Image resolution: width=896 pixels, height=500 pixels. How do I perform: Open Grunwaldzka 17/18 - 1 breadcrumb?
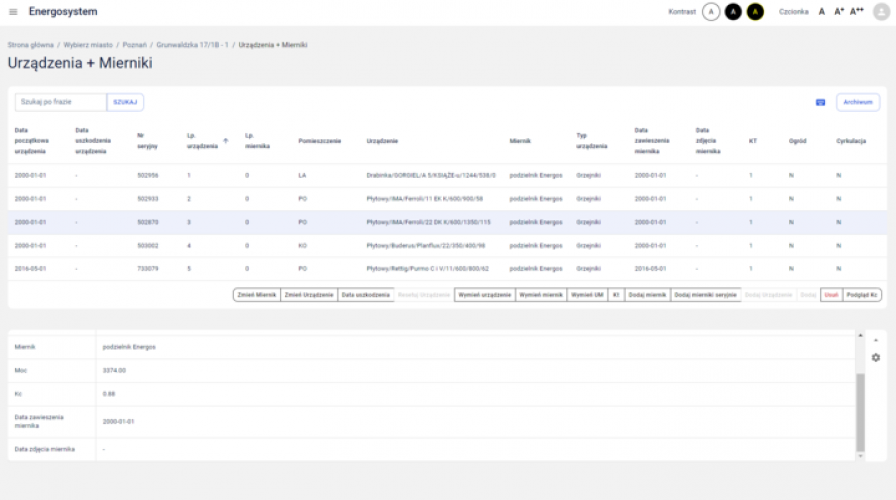point(192,45)
